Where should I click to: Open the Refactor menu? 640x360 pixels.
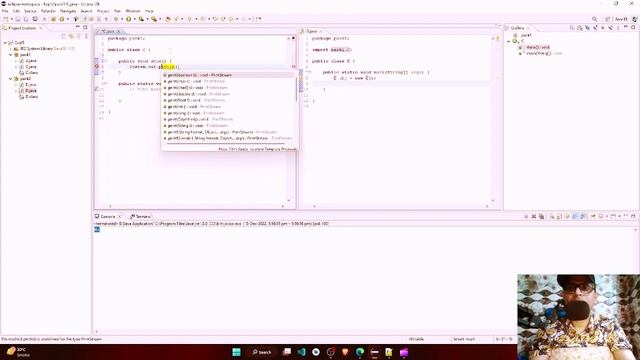48,11
